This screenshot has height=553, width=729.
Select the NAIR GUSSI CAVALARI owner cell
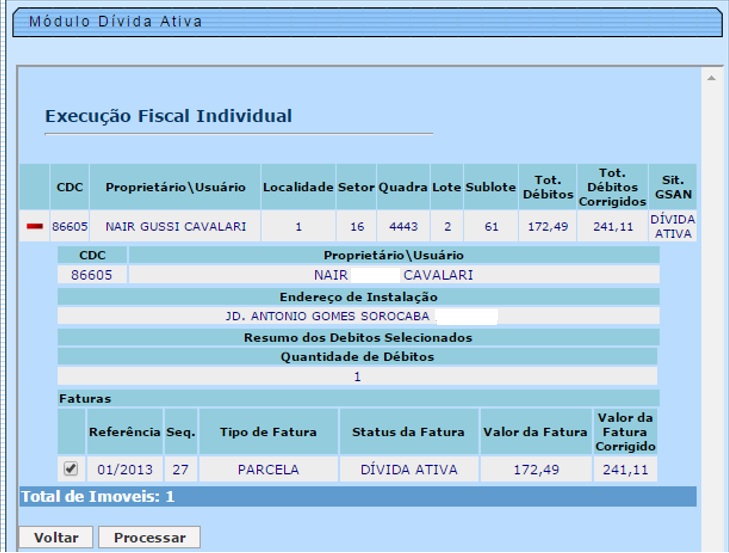point(175,227)
